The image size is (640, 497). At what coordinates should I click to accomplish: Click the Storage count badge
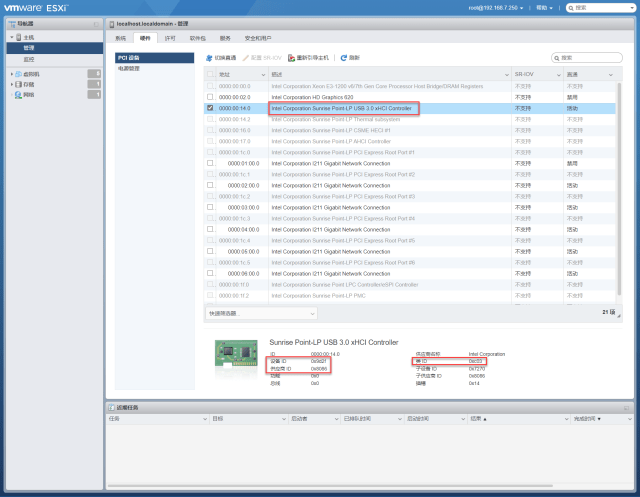[x=94, y=84]
